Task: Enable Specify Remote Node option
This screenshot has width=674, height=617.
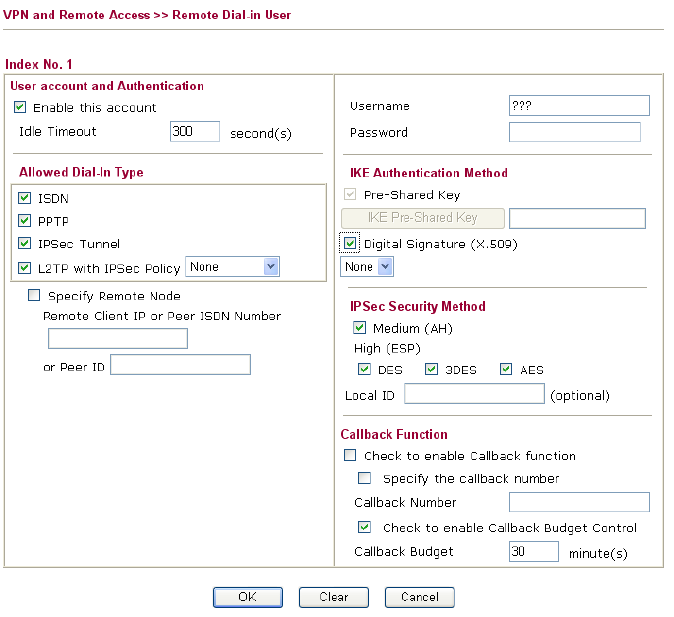Action: 34,295
